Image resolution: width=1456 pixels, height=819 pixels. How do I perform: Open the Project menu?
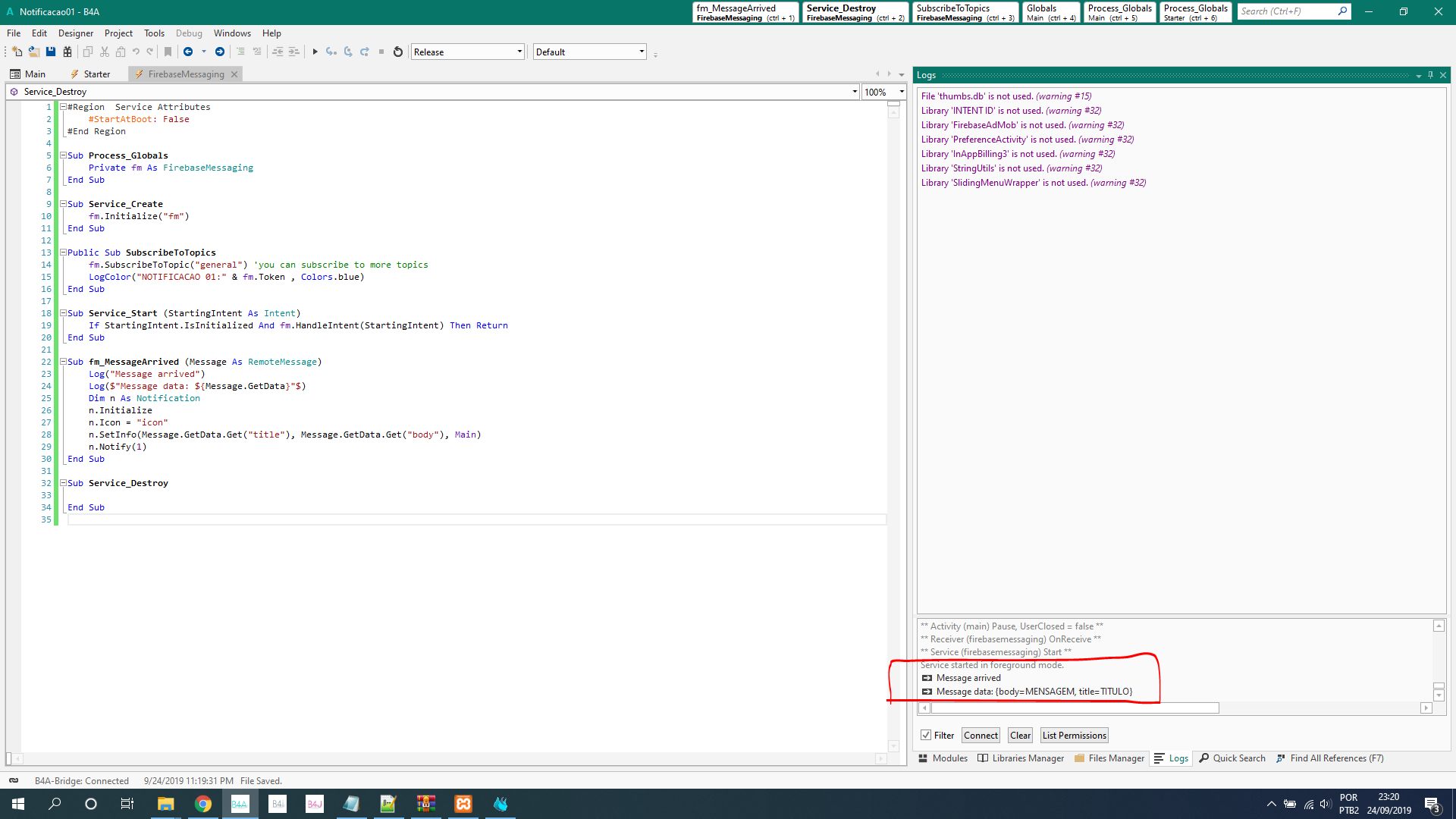tap(118, 33)
